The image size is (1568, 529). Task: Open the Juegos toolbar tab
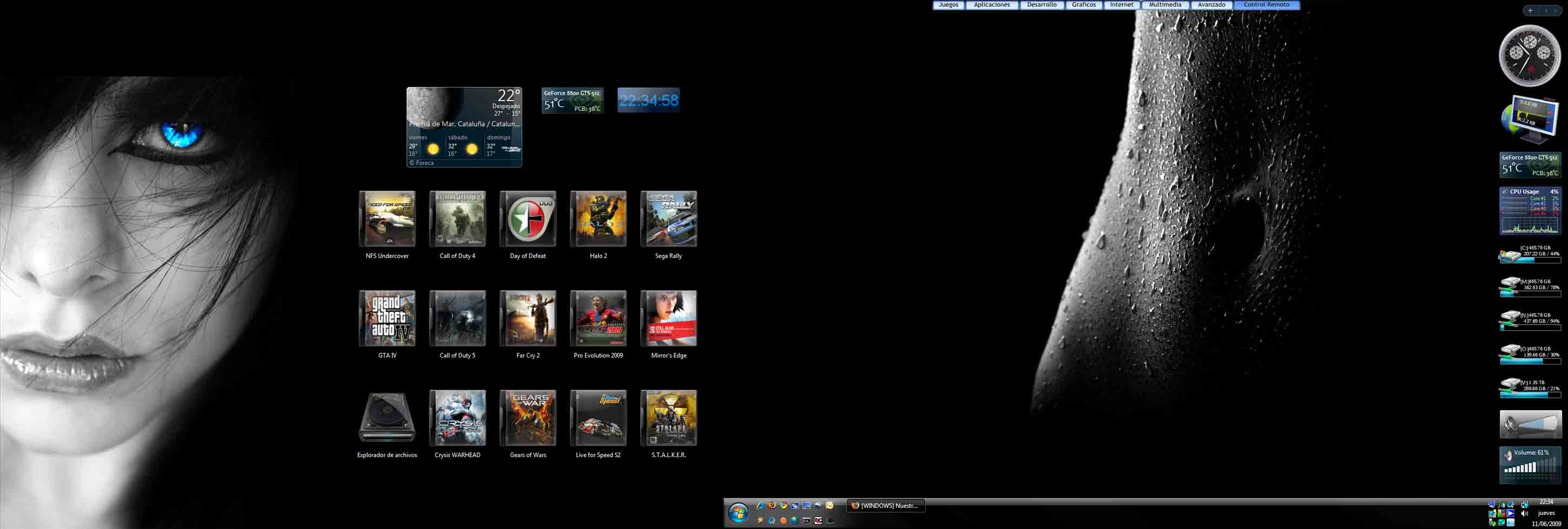(948, 5)
